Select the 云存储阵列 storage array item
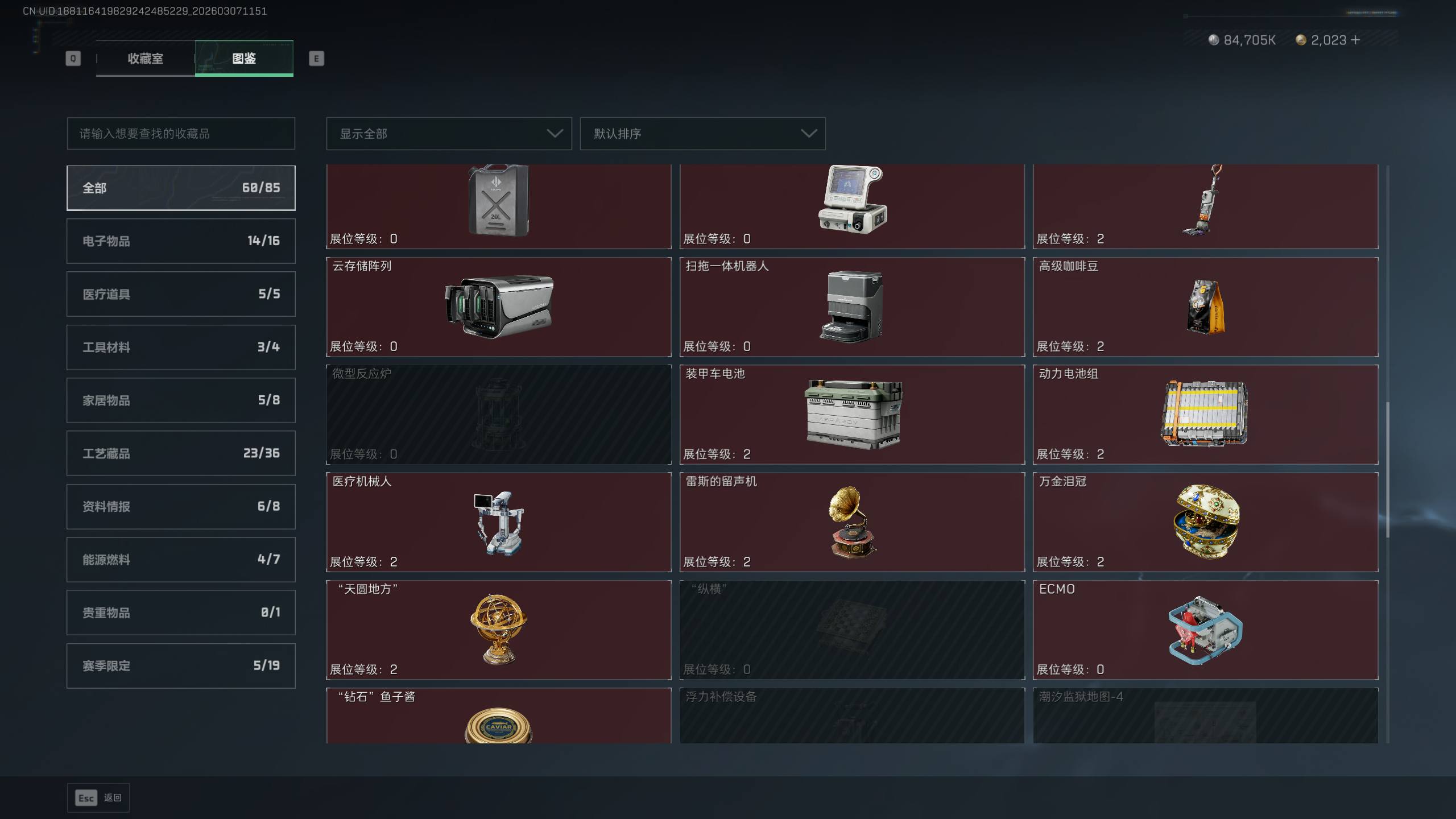Viewport: 1456px width, 819px height. click(x=498, y=307)
